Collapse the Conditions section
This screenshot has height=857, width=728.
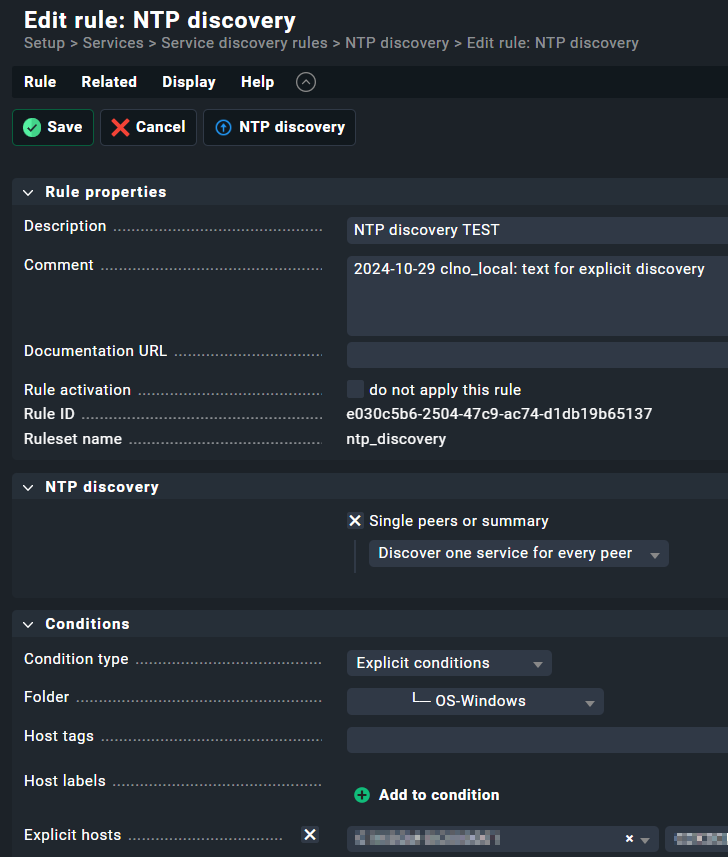tap(28, 624)
